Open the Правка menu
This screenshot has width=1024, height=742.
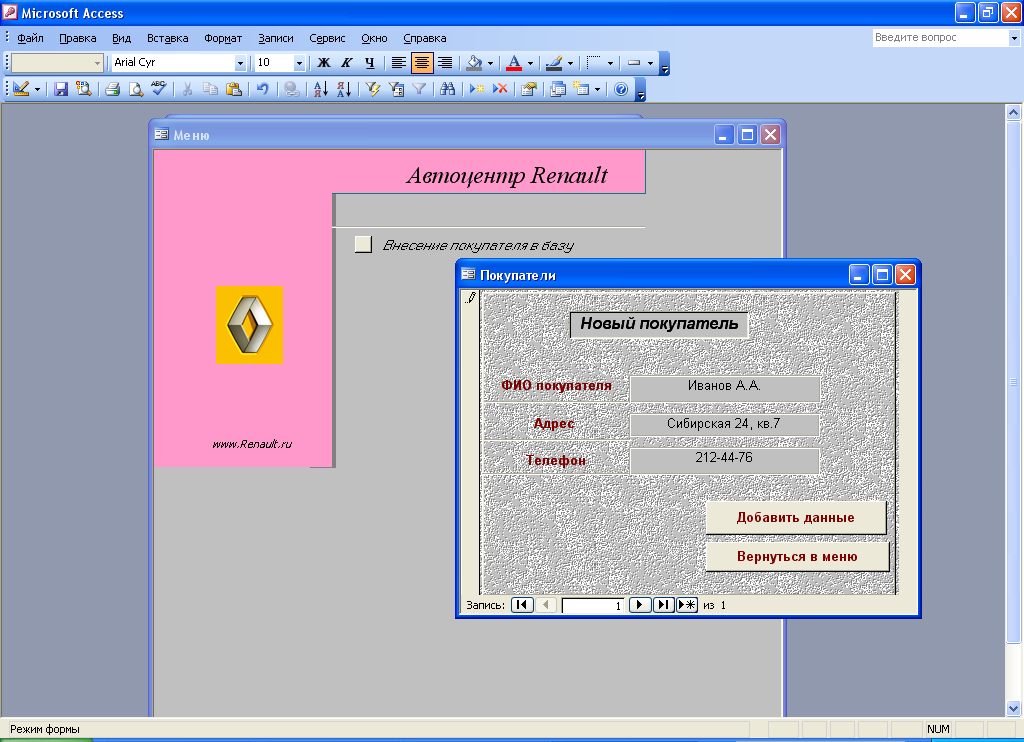tap(78, 38)
